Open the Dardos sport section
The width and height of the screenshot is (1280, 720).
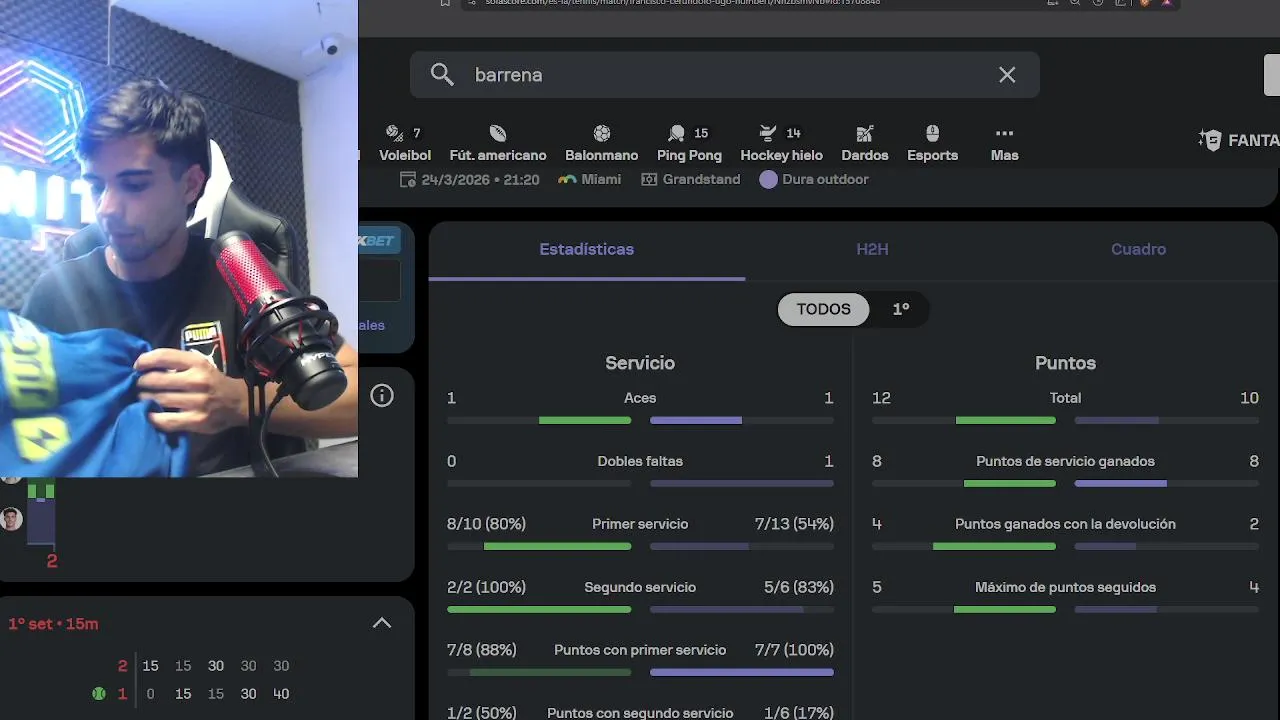pos(865,144)
